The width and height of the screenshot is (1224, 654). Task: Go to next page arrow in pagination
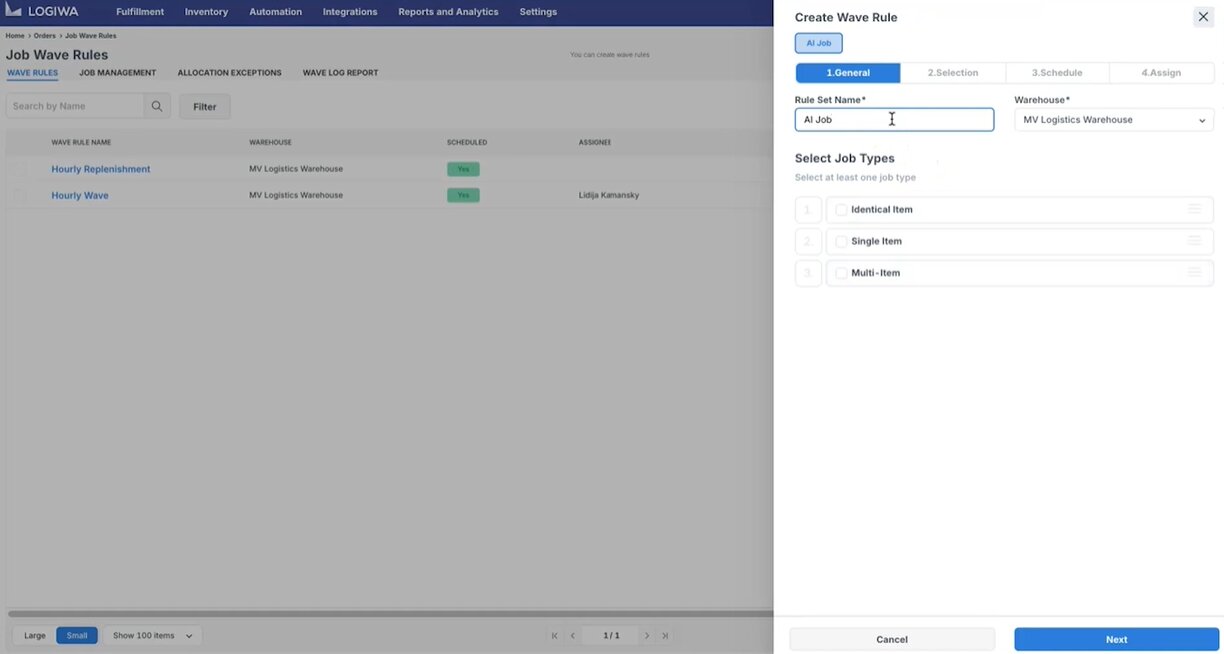point(647,635)
